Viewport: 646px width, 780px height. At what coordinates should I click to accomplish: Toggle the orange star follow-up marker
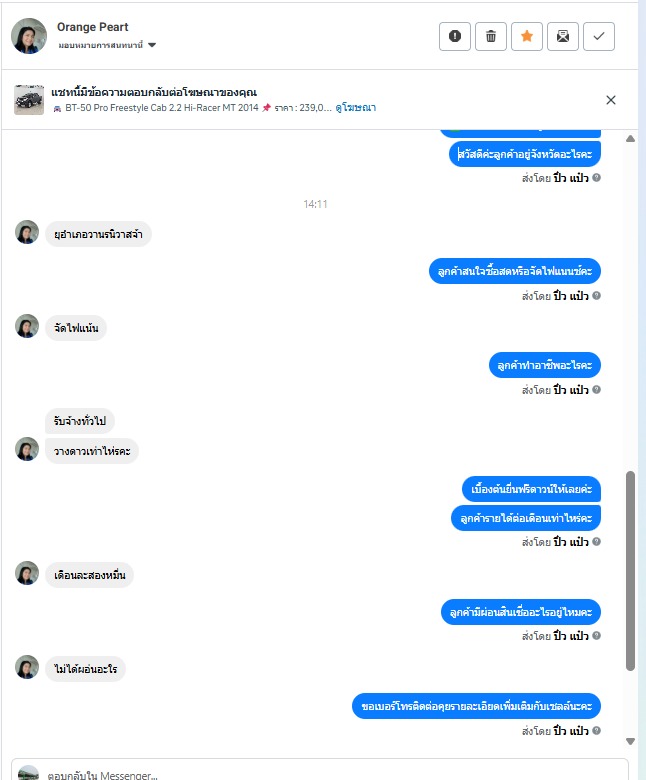(527, 36)
